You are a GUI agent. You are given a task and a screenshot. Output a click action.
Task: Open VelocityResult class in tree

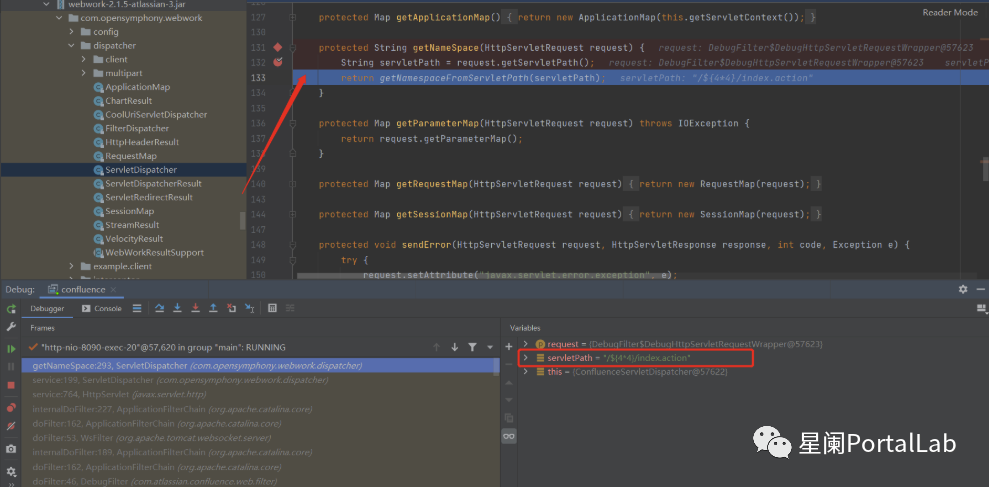[x=128, y=238]
